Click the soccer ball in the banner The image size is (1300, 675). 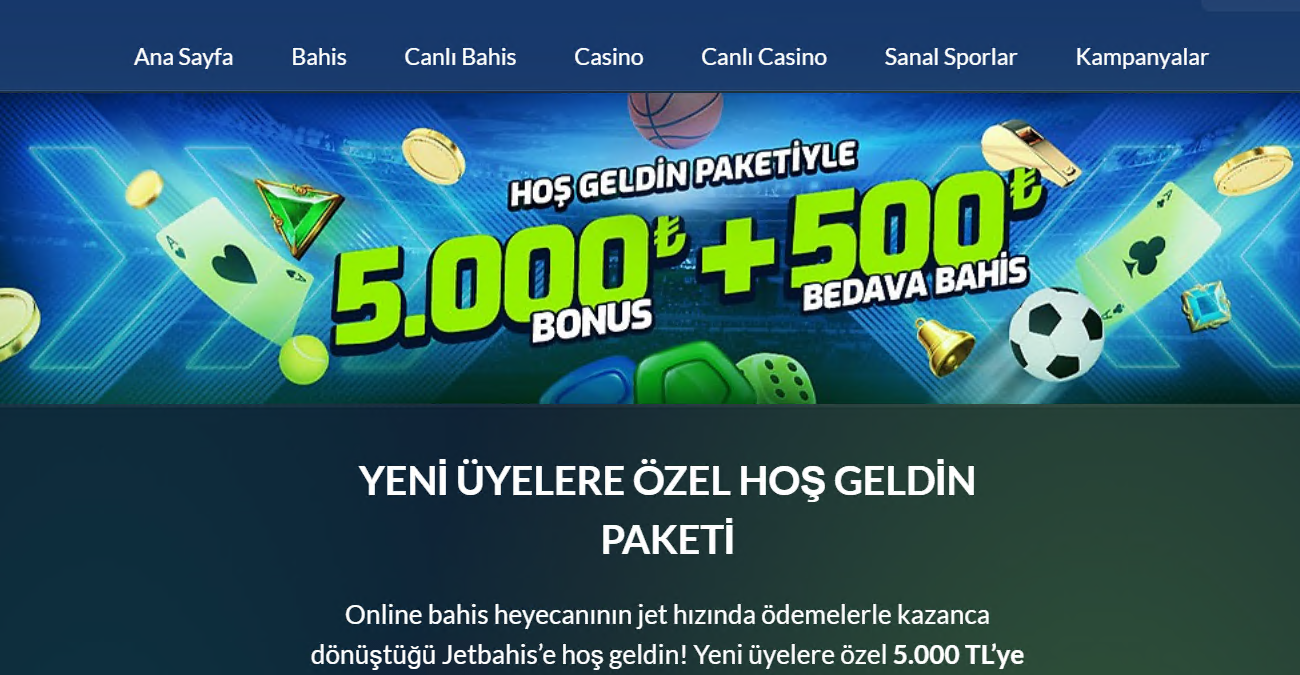(x=1055, y=334)
